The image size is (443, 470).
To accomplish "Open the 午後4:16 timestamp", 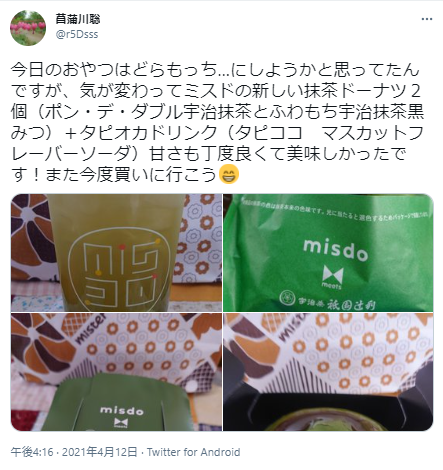I will click(32, 452).
